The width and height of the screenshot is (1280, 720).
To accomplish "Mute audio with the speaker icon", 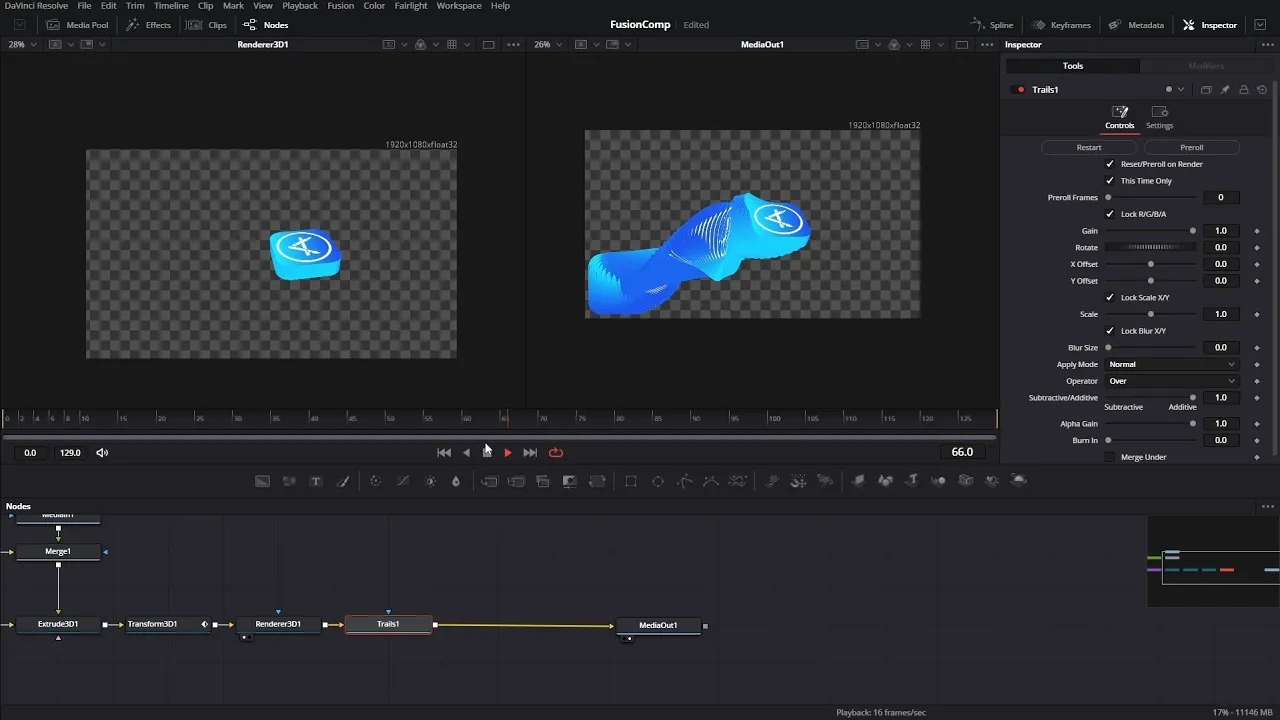I will coord(102,453).
